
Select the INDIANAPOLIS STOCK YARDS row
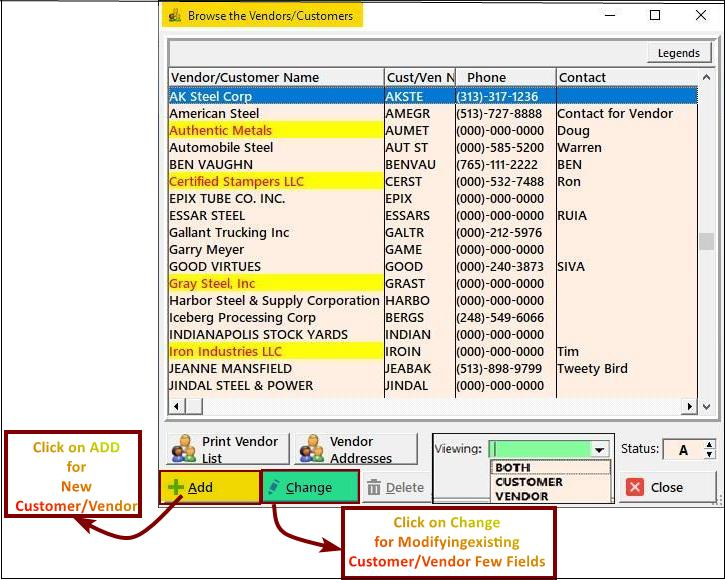click(x=433, y=334)
